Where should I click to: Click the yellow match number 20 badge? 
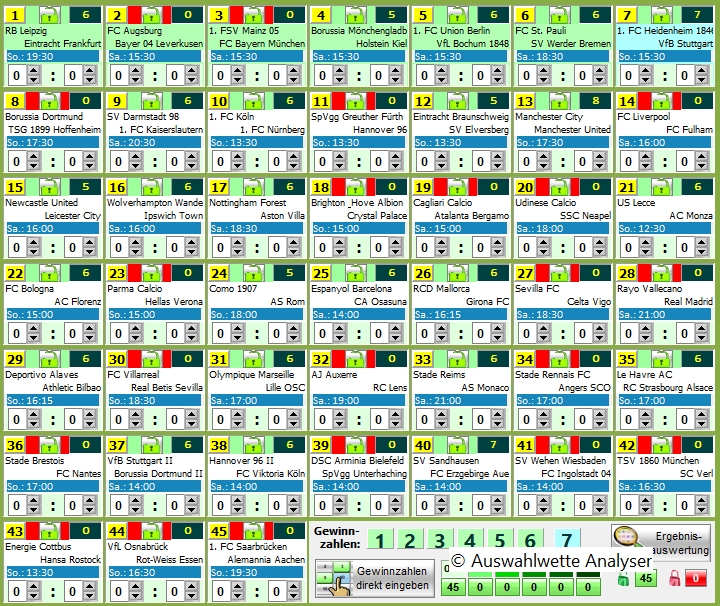[524, 187]
